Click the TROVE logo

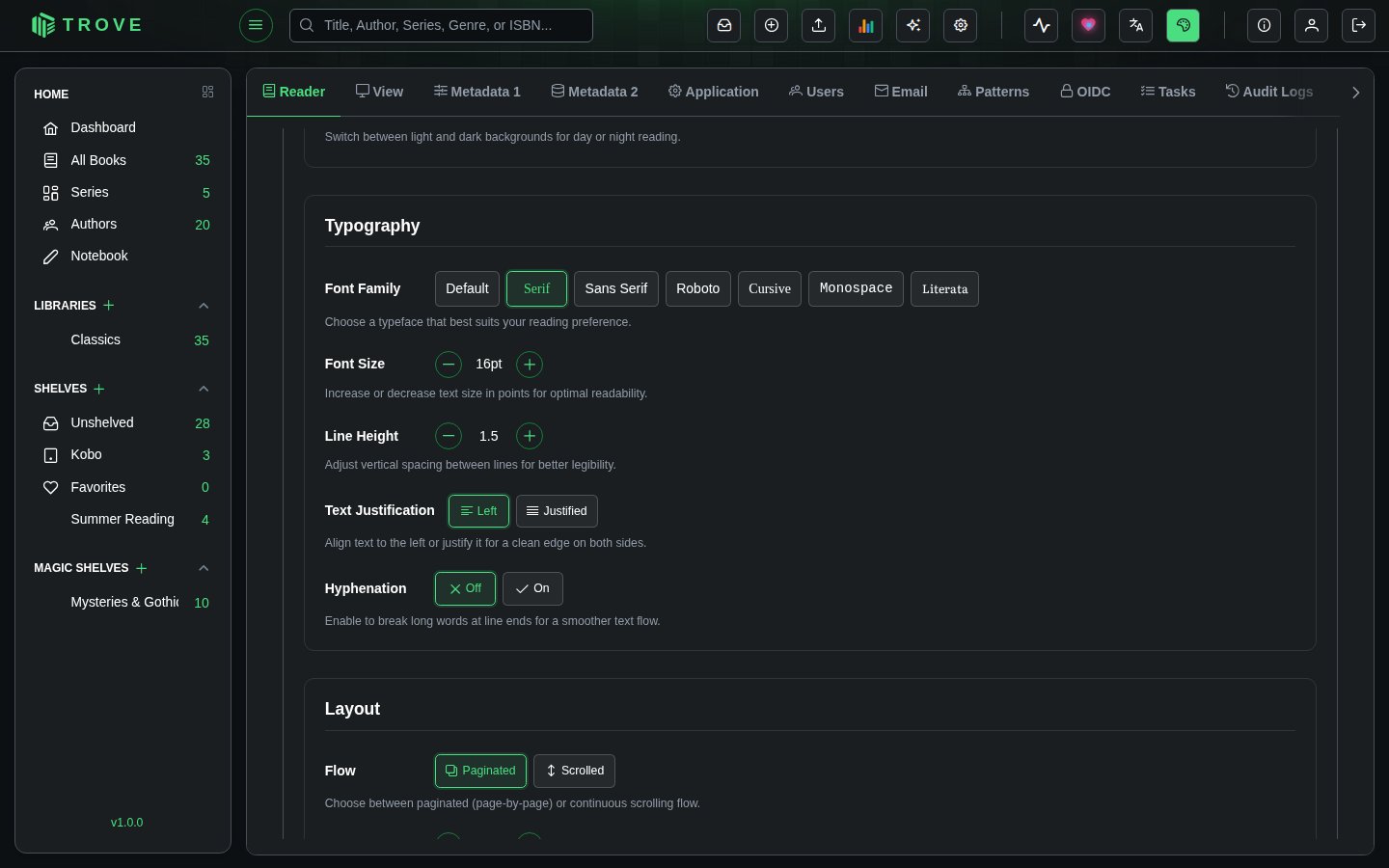(x=87, y=25)
